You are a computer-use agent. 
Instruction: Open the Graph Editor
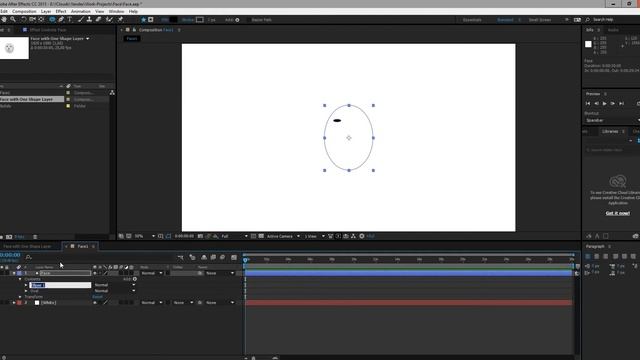(234, 257)
